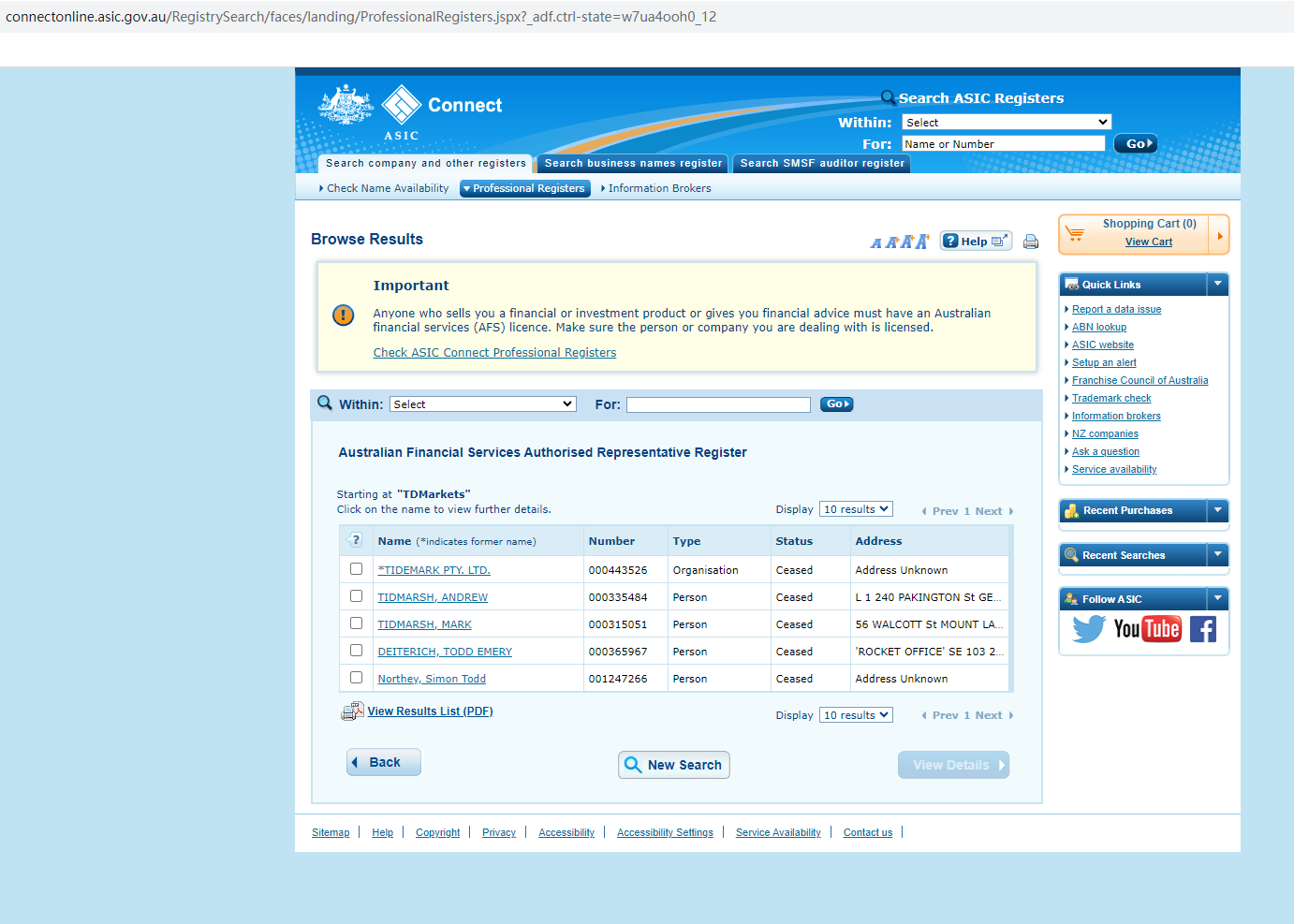Collapse the Quick Links panel arrow
Image resolution: width=1294 pixels, height=924 pixels.
1217,285
